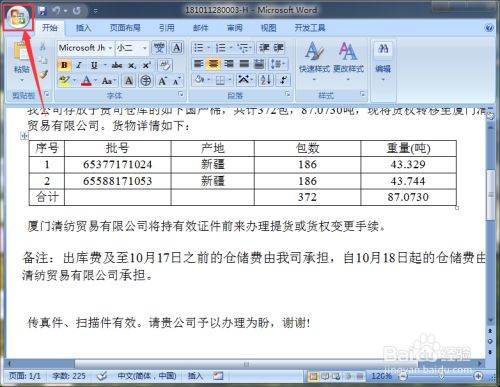Click the Sort A-Z icon

click(266, 80)
